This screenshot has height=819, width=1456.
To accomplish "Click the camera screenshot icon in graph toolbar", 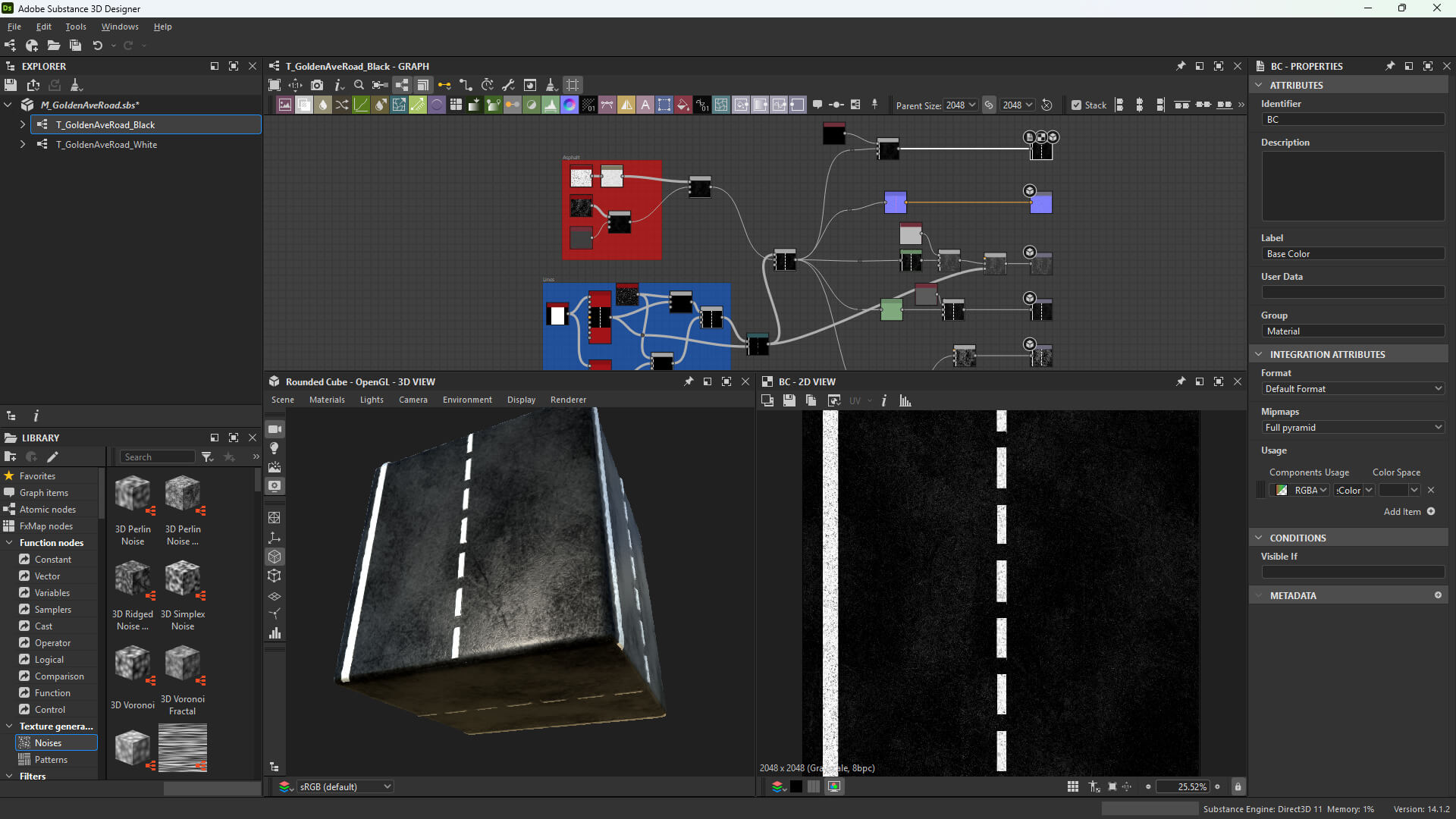I will [317, 85].
